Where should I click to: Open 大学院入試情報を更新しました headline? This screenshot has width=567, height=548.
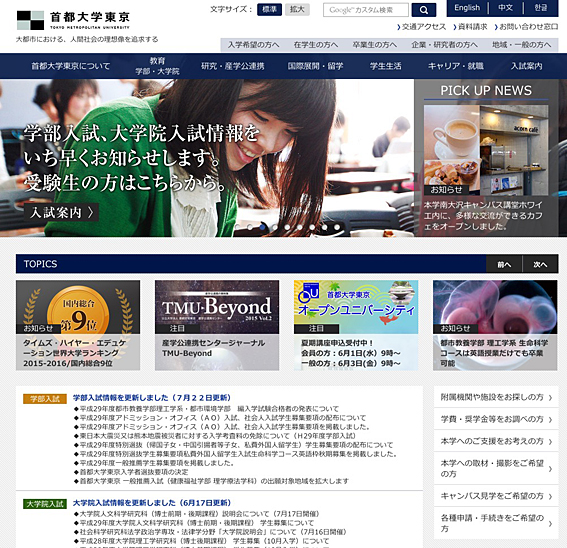tap(152, 503)
